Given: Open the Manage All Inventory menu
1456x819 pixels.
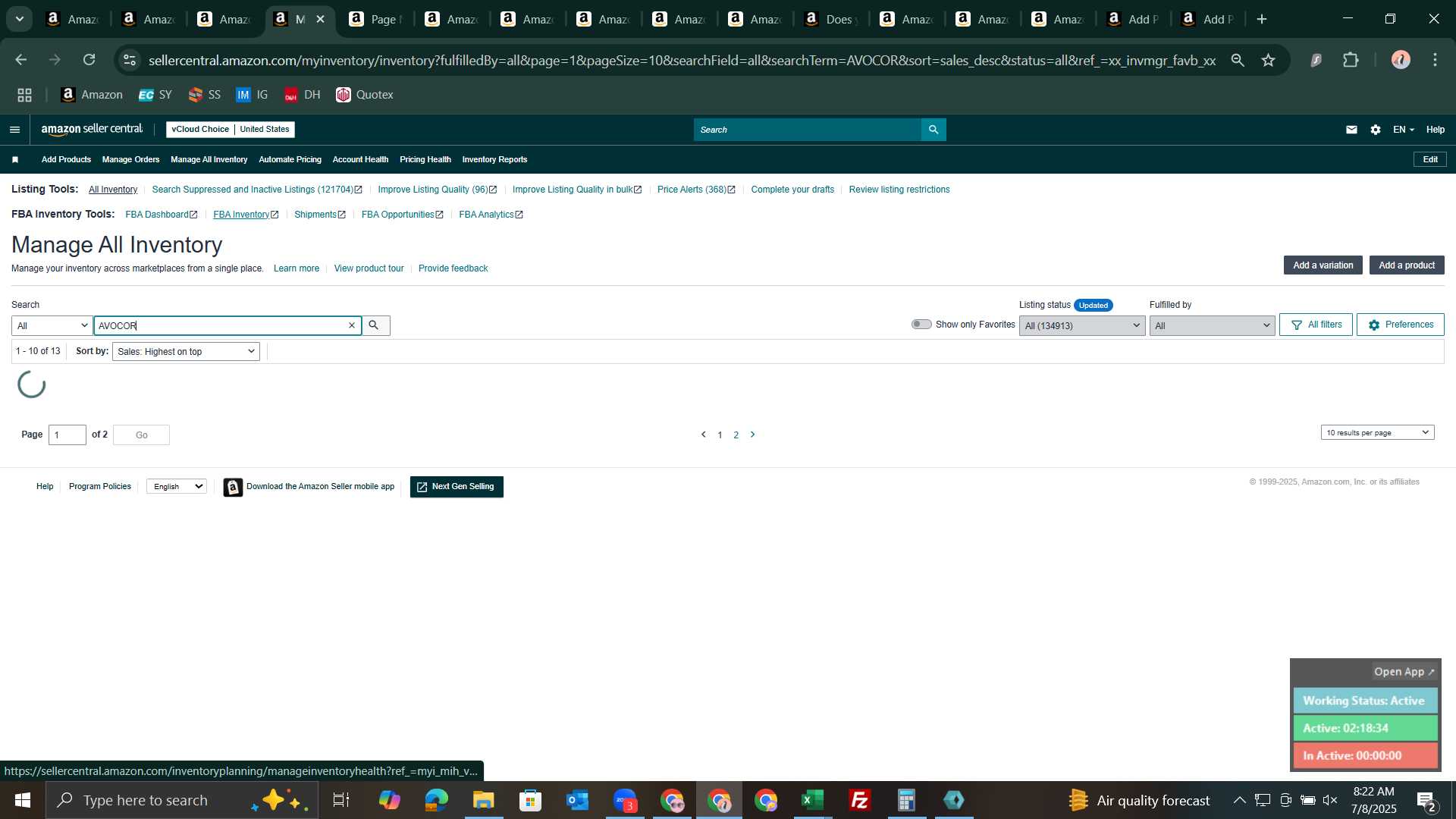Looking at the screenshot, I should (209, 159).
